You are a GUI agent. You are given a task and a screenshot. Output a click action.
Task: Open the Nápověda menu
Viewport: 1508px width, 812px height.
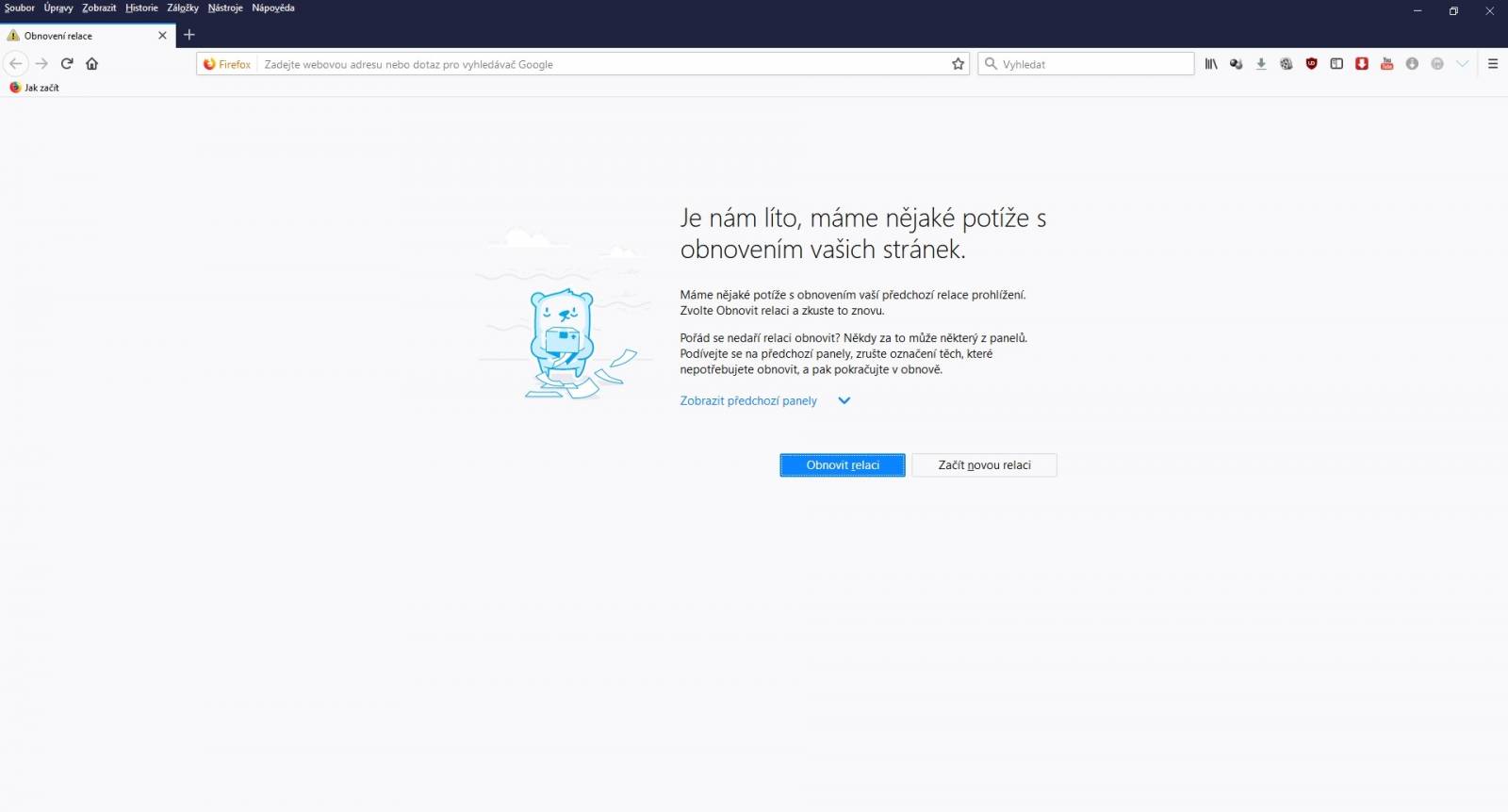click(x=273, y=8)
